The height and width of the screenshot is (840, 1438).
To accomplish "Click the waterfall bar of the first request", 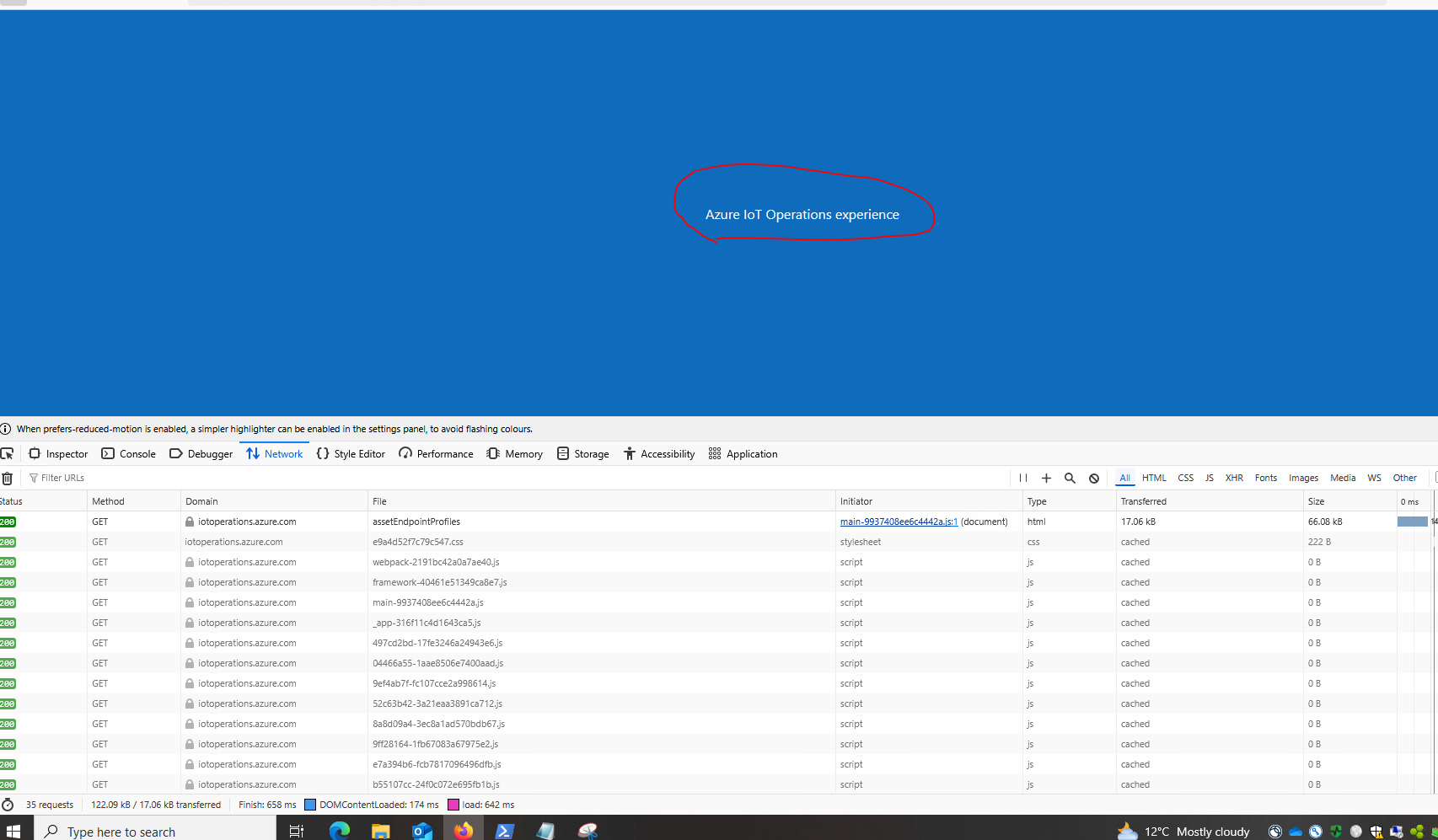I will 1412,522.
